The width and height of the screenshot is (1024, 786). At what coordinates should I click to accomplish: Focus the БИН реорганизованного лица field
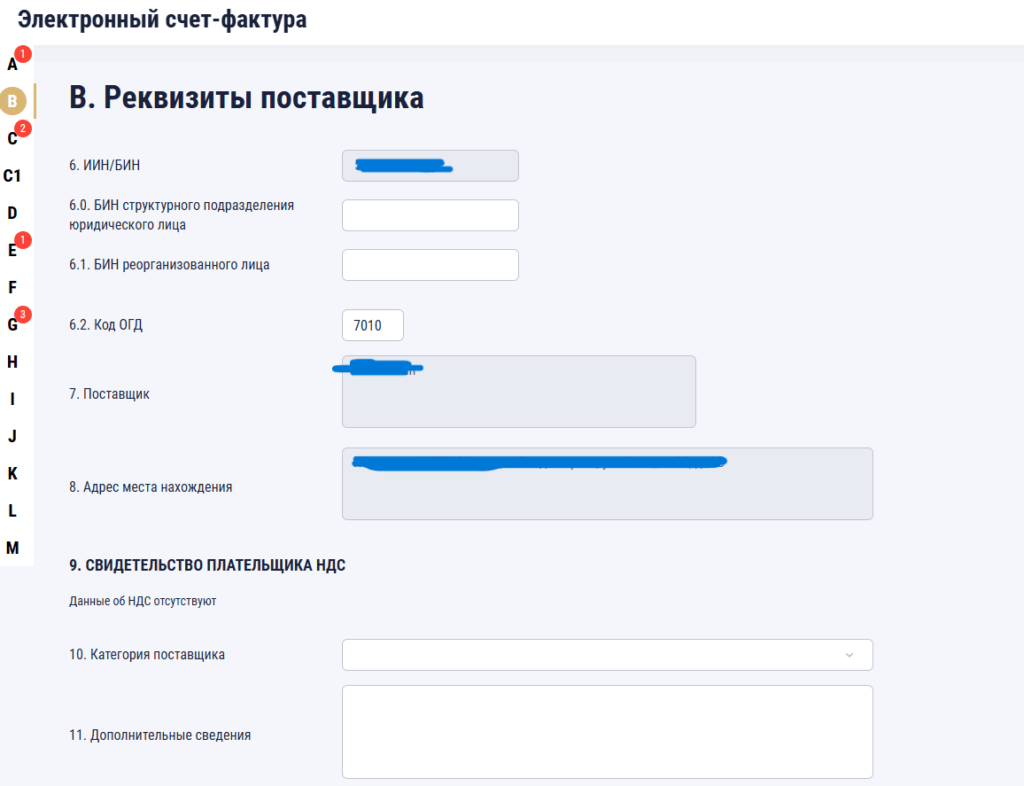point(430,265)
